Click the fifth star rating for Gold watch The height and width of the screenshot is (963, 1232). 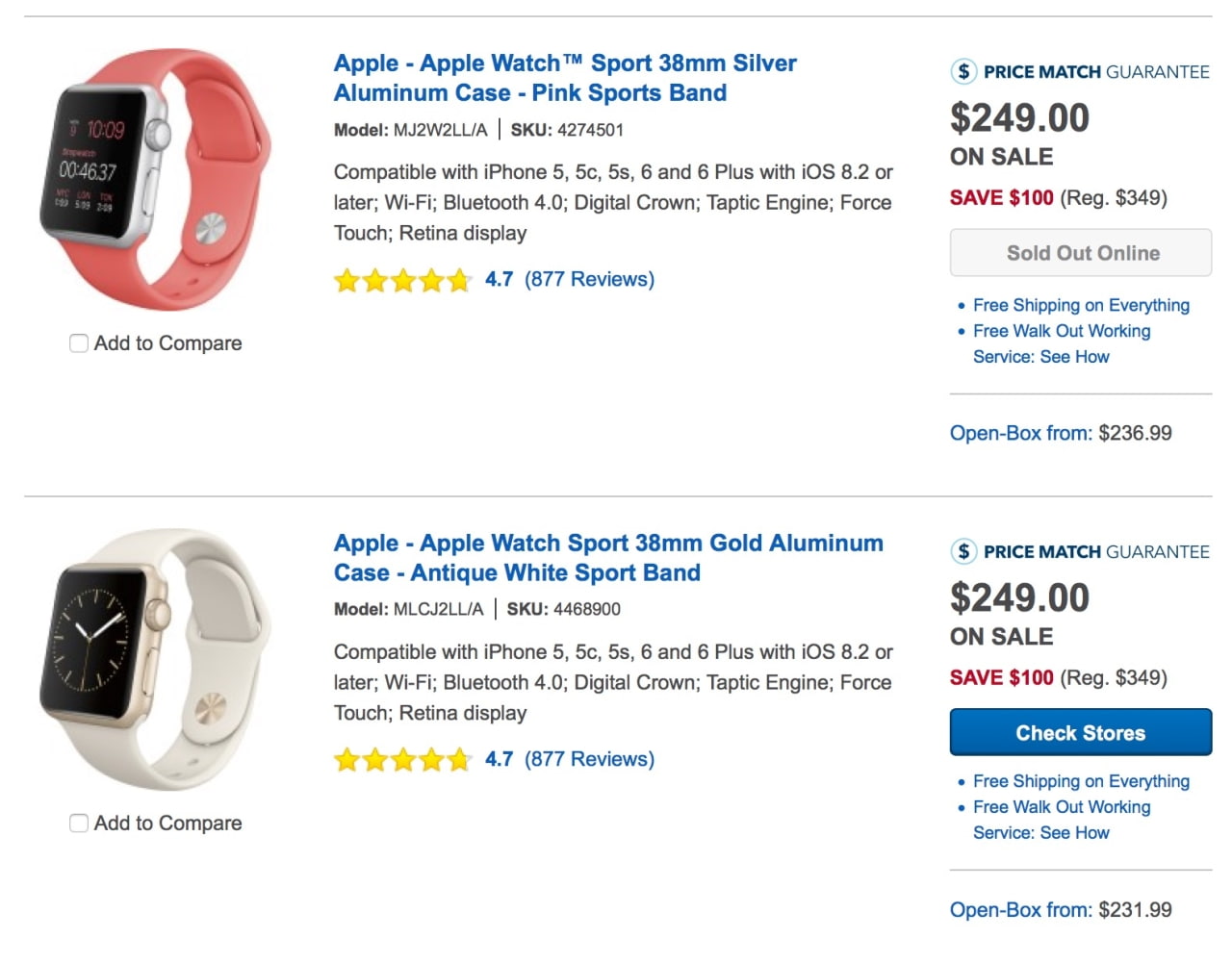point(460,760)
